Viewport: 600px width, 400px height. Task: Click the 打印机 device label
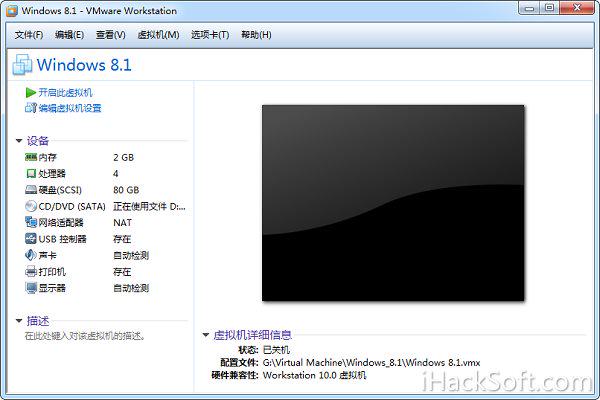coord(52,272)
